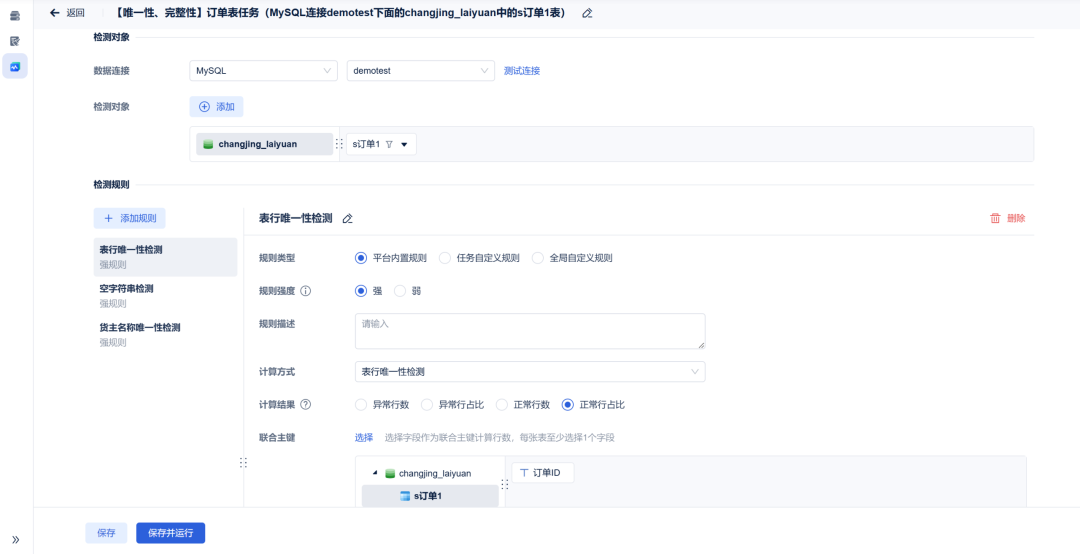Click the text type icon of 订单ID
The image size is (1080, 554).
click(524, 473)
